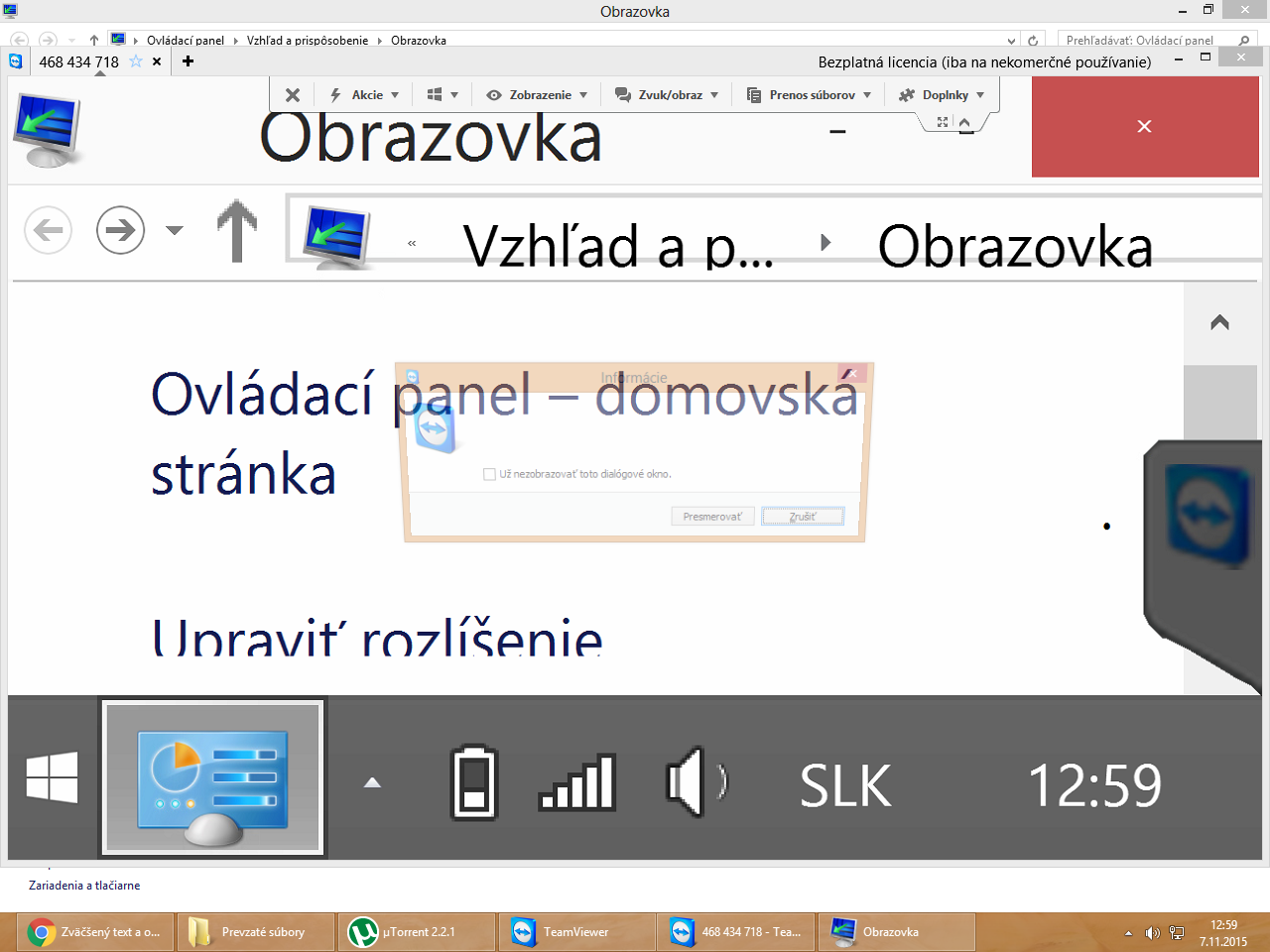Viewport: 1270px width, 952px height.
Task: Open the local clock showing 7.11.2015
Action: (1223, 933)
